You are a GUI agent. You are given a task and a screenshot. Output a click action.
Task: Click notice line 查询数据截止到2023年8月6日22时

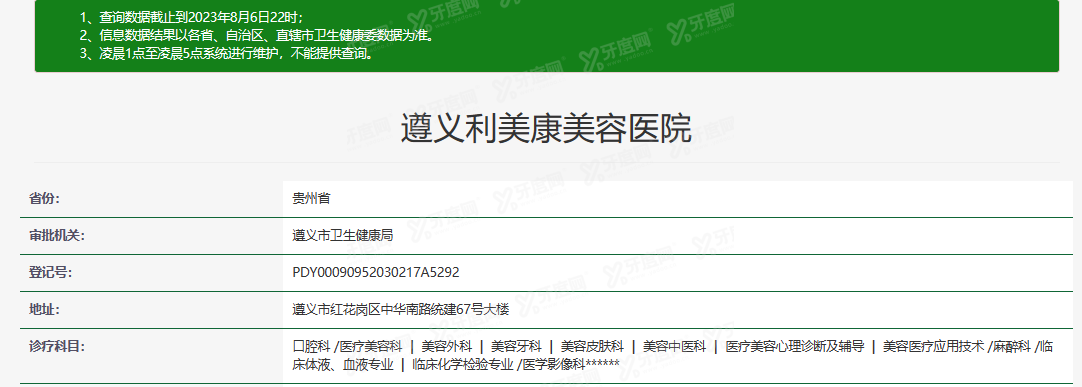[192, 18]
